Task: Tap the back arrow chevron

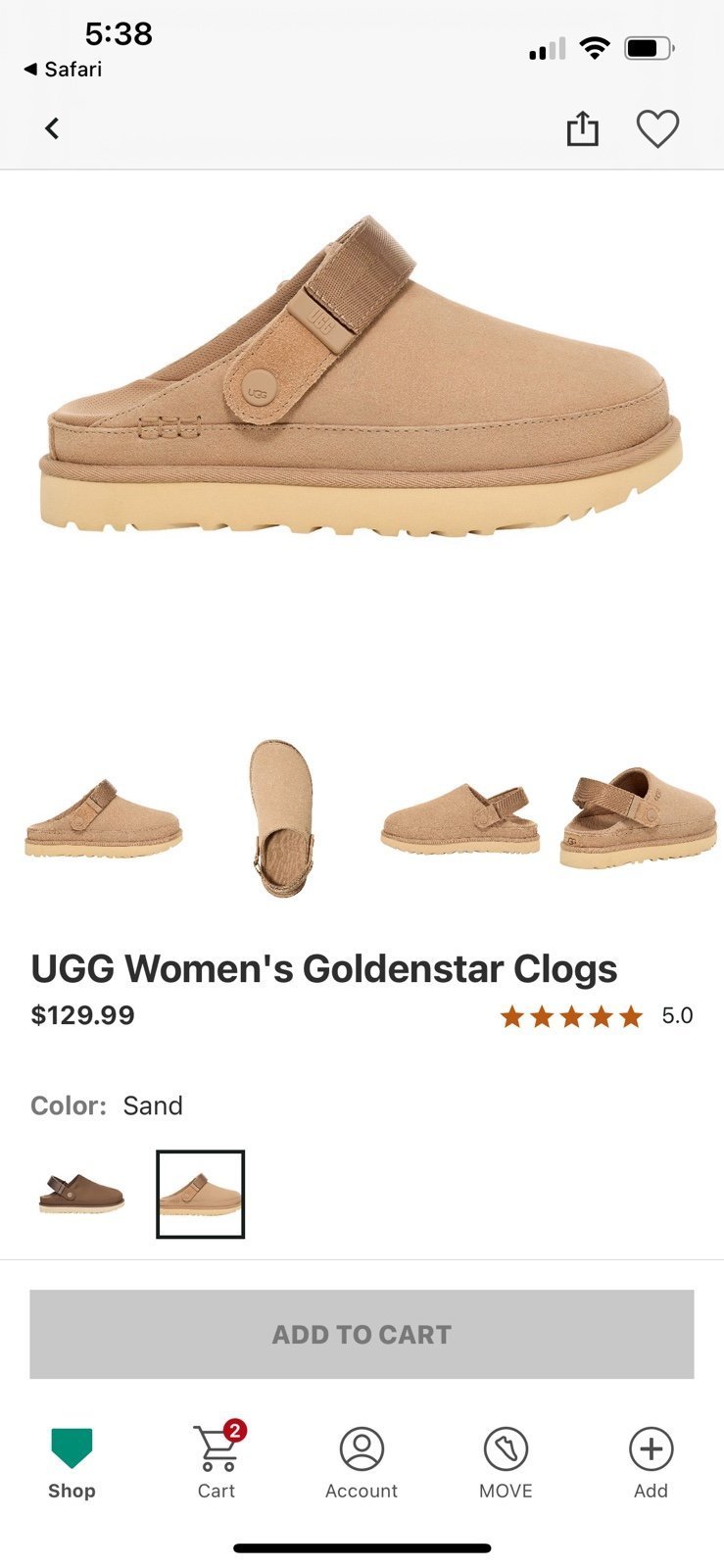Action: tap(52, 128)
